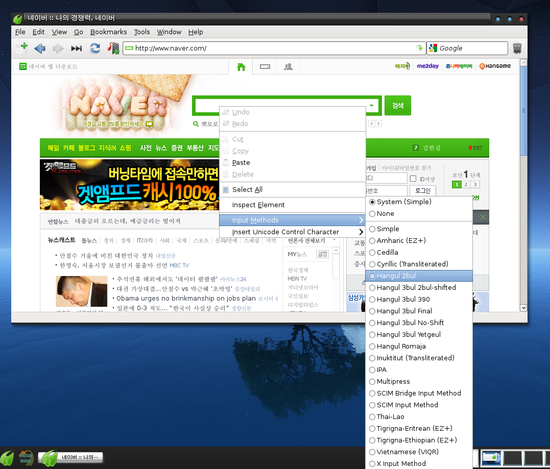Select Cedilla input method

coord(419,253)
